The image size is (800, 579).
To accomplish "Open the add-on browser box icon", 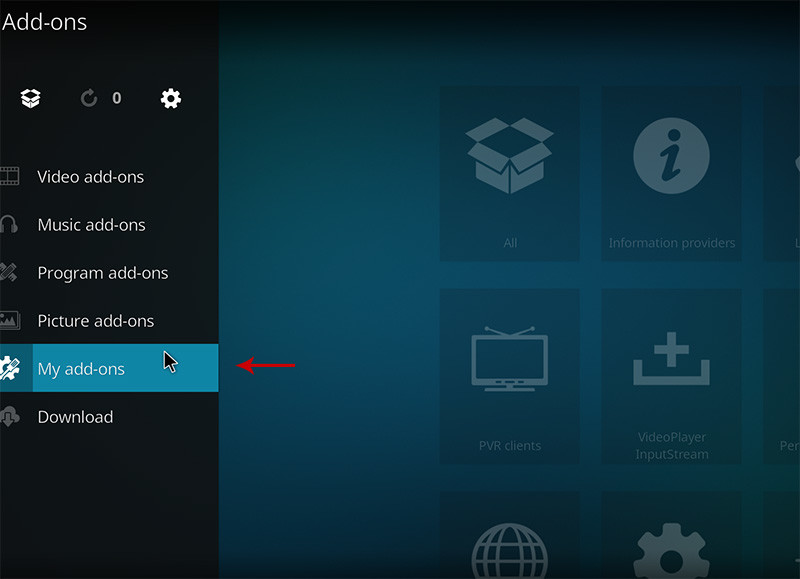I will [31, 98].
